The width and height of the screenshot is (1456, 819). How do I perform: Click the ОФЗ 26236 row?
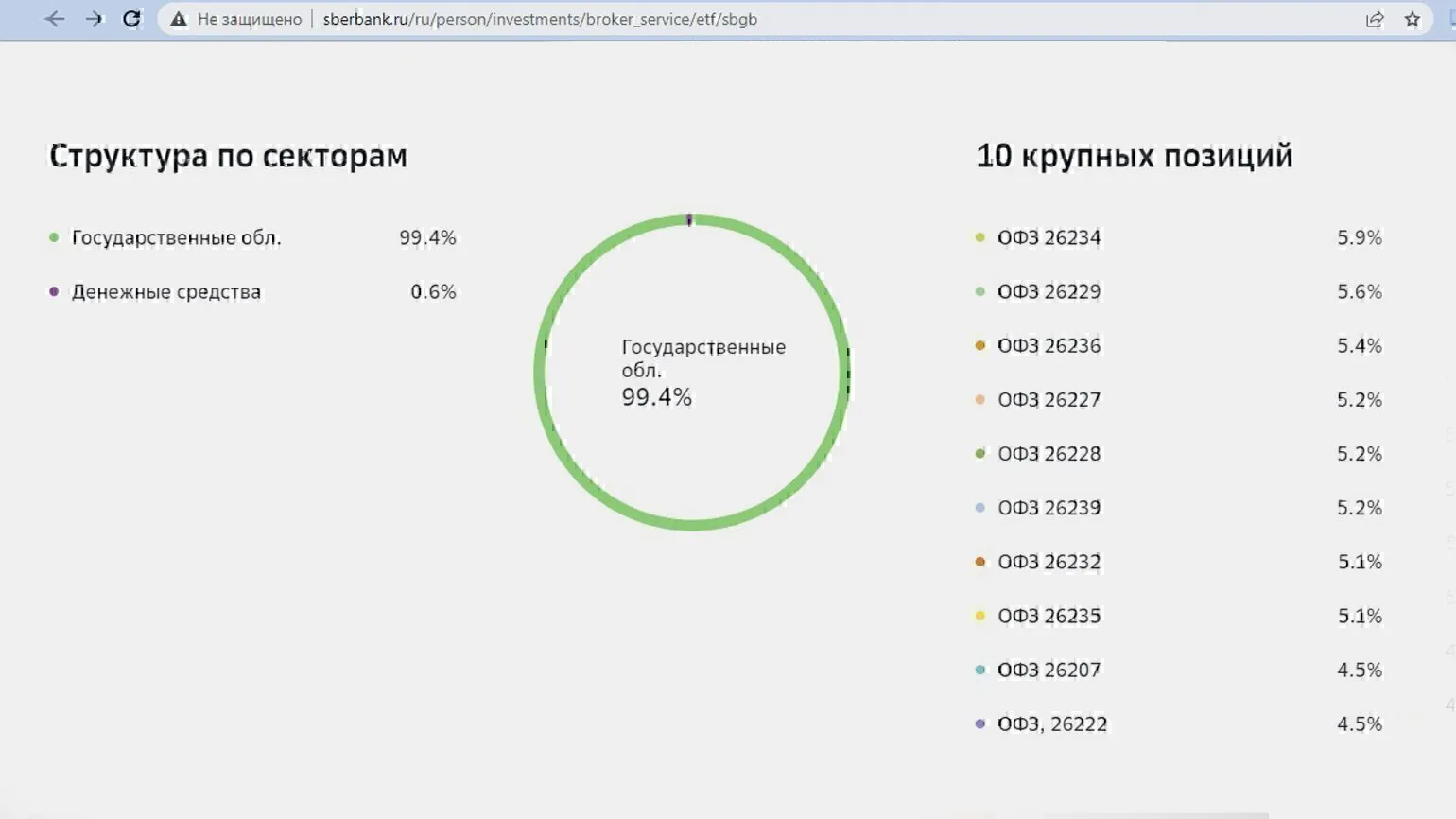1049,345
